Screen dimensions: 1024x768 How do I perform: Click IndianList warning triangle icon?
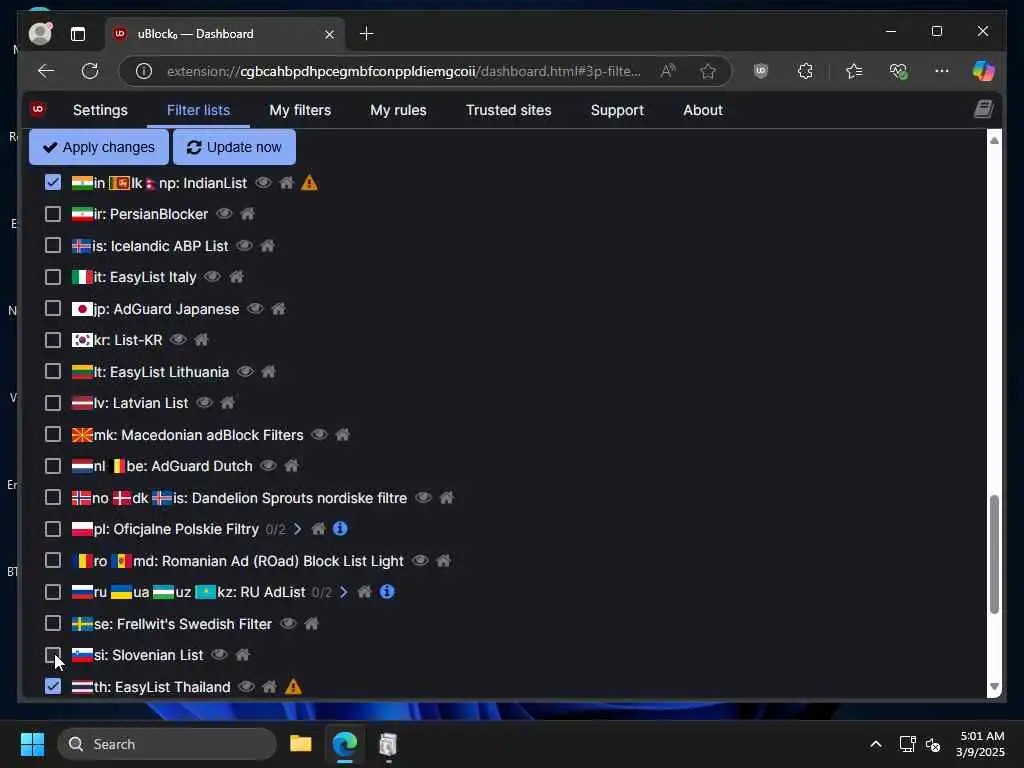[x=310, y=183]
